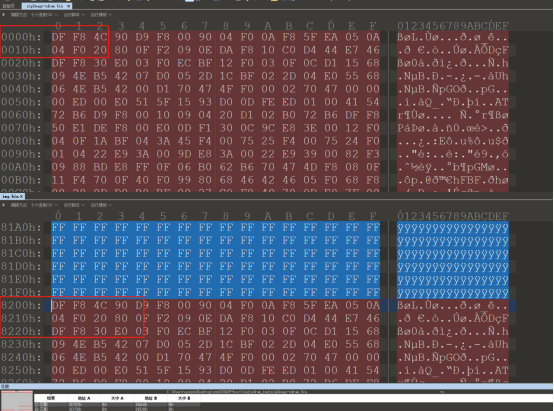Click the small arrow icon before upper pane's edit mode

(x=4, y=15)
